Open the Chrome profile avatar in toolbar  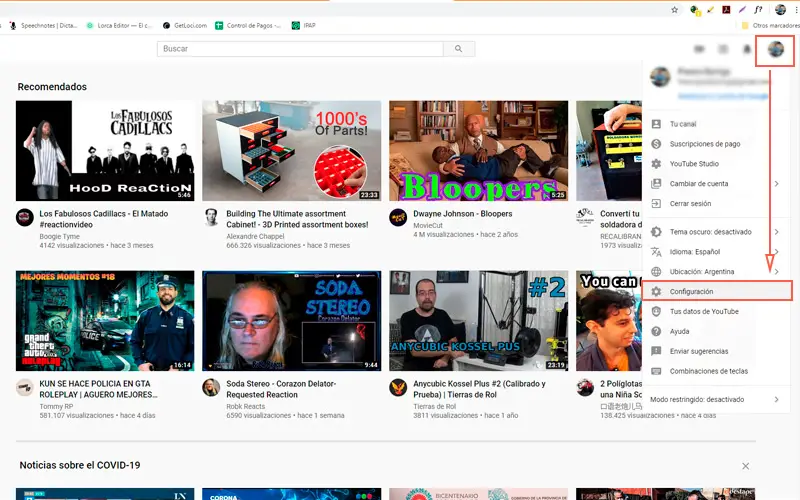click(780, 9)
